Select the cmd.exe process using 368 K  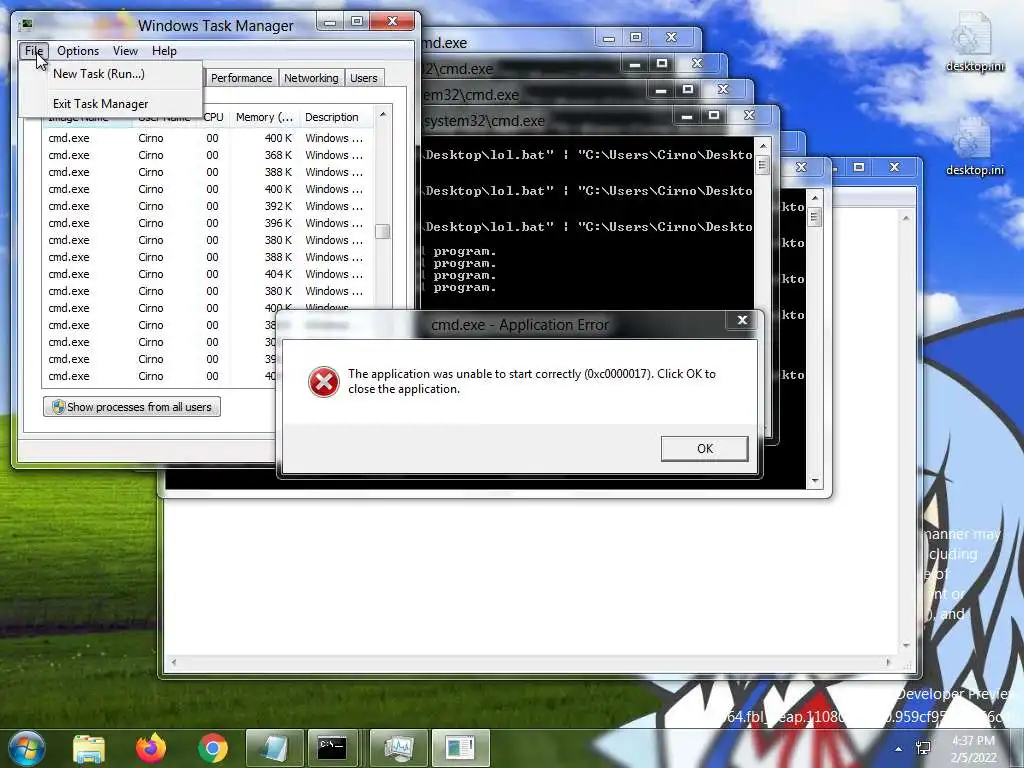pos(208,155)
